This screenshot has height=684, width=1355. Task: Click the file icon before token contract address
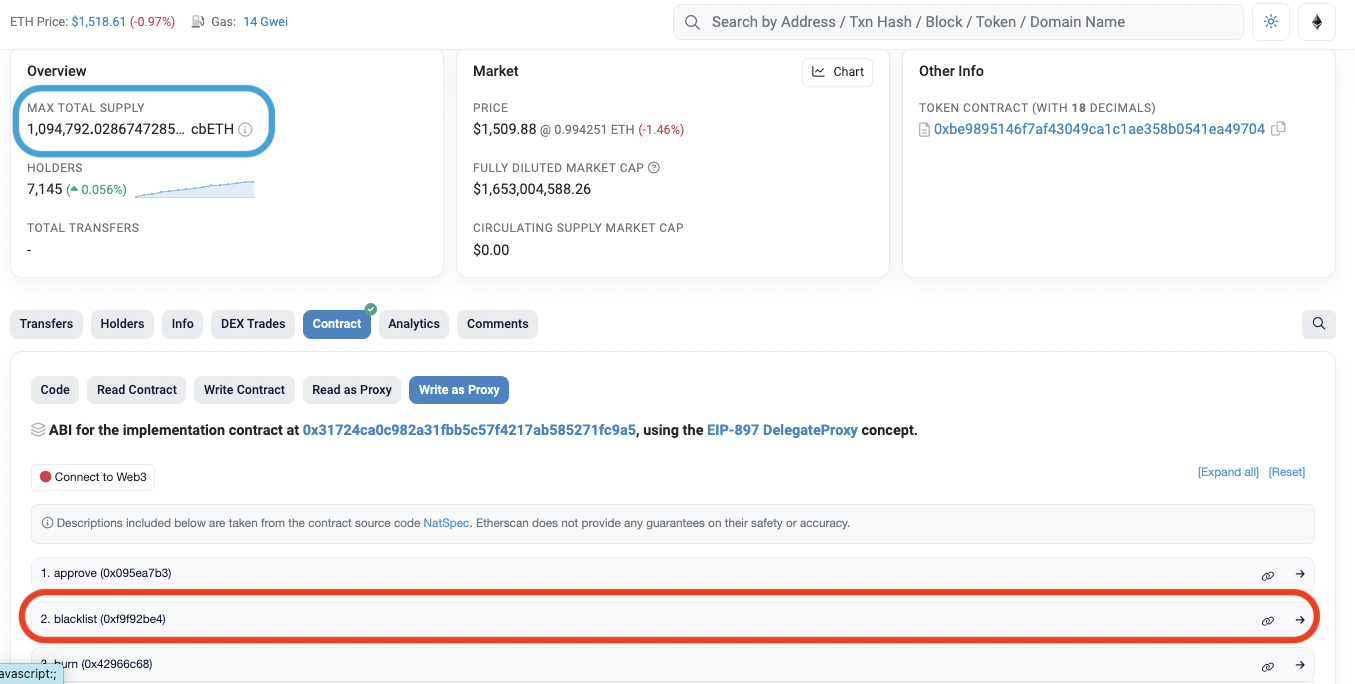[x=925, y=129]
